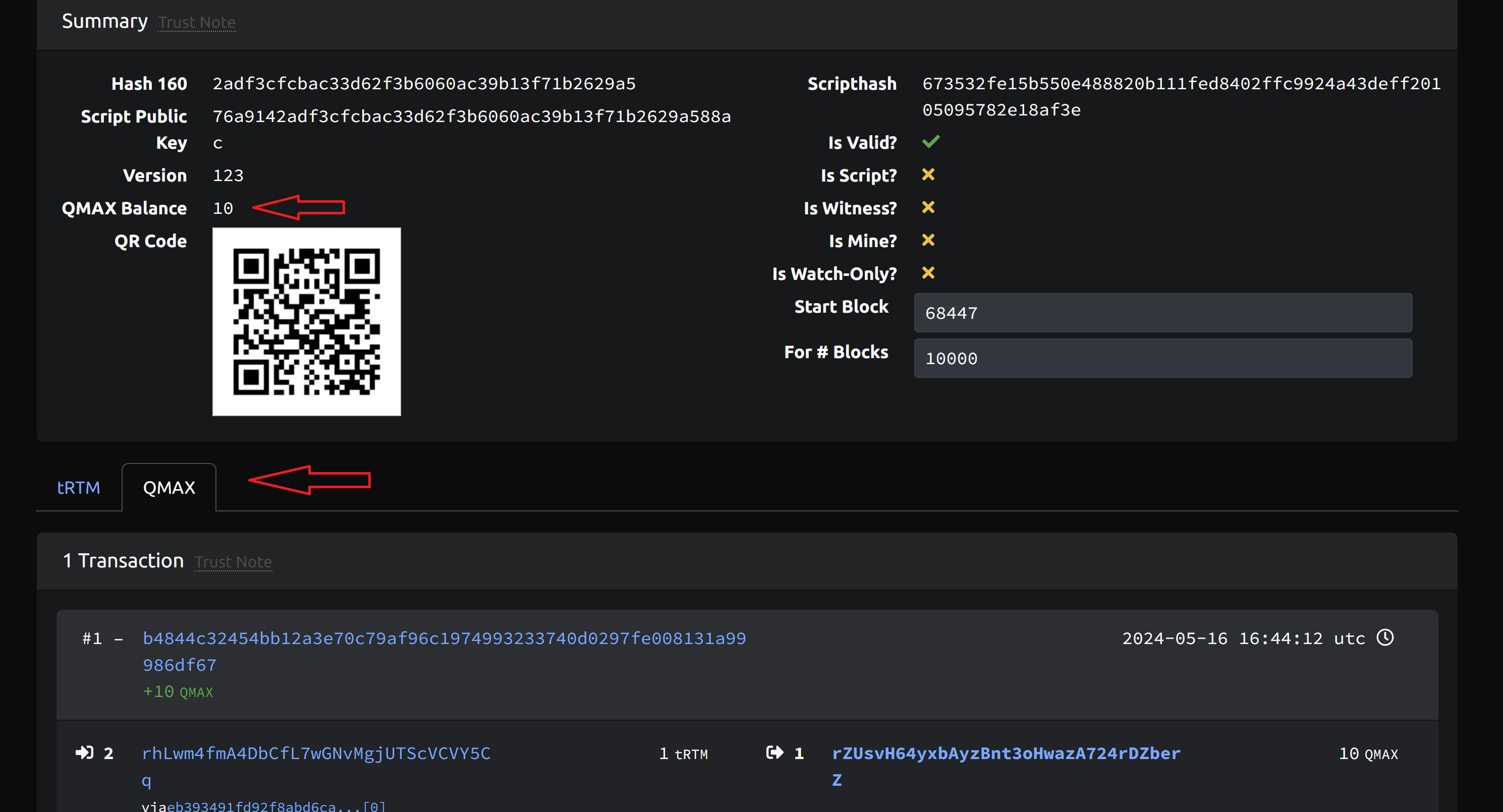
Task: Click the output arrow icon next to 1
Action: click(x=774, y=752)
